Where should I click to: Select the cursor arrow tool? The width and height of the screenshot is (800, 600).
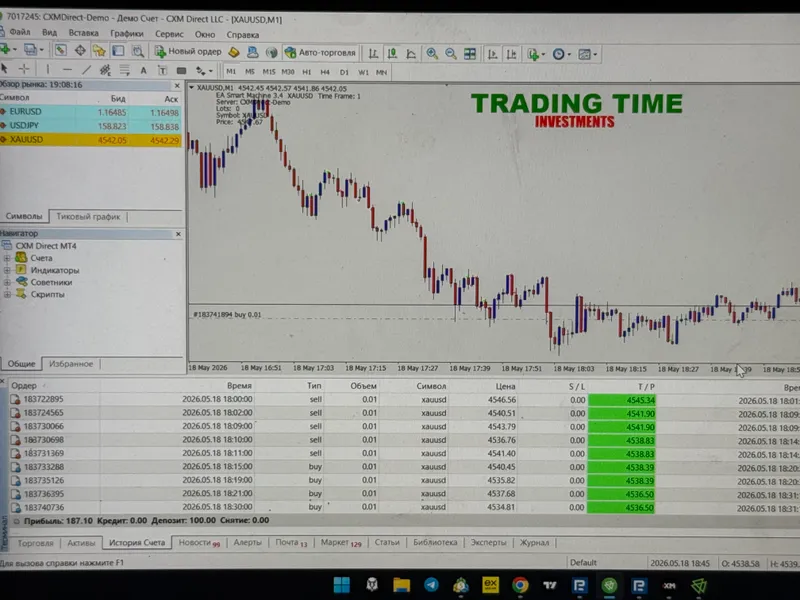[5, 68]
